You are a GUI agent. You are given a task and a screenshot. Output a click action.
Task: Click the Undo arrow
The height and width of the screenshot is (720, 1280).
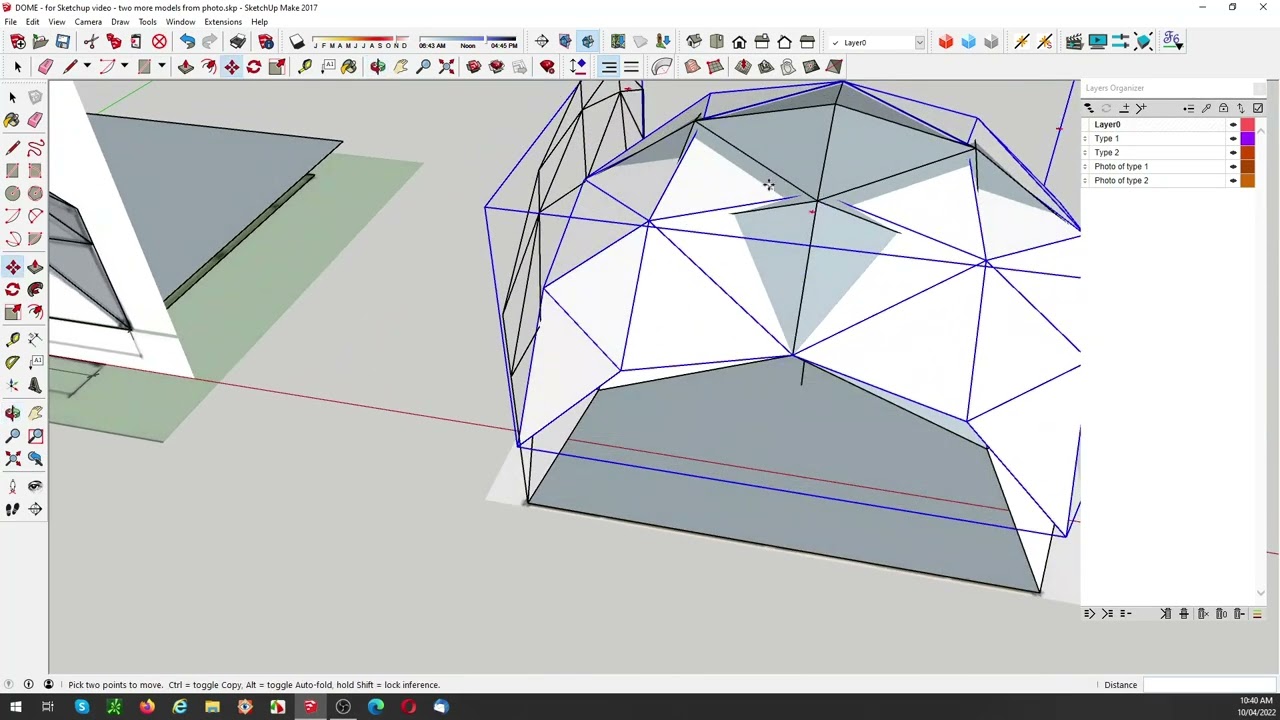187,42
